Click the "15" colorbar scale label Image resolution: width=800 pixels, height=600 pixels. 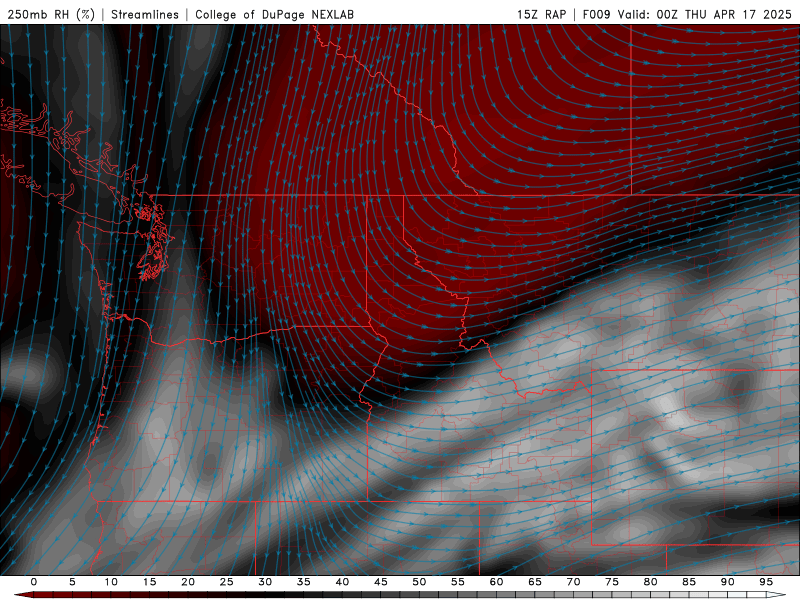coord(149,582)
